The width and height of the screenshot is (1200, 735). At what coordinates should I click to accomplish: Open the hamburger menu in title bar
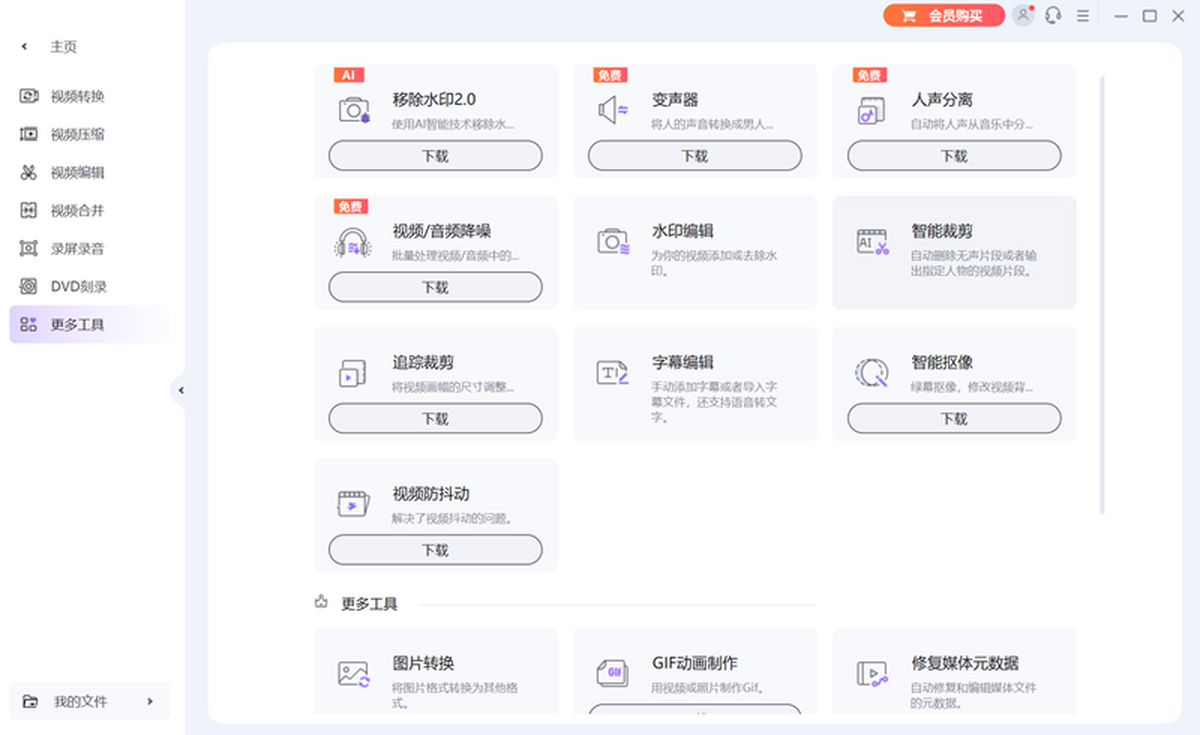[x=1083, y=16]
